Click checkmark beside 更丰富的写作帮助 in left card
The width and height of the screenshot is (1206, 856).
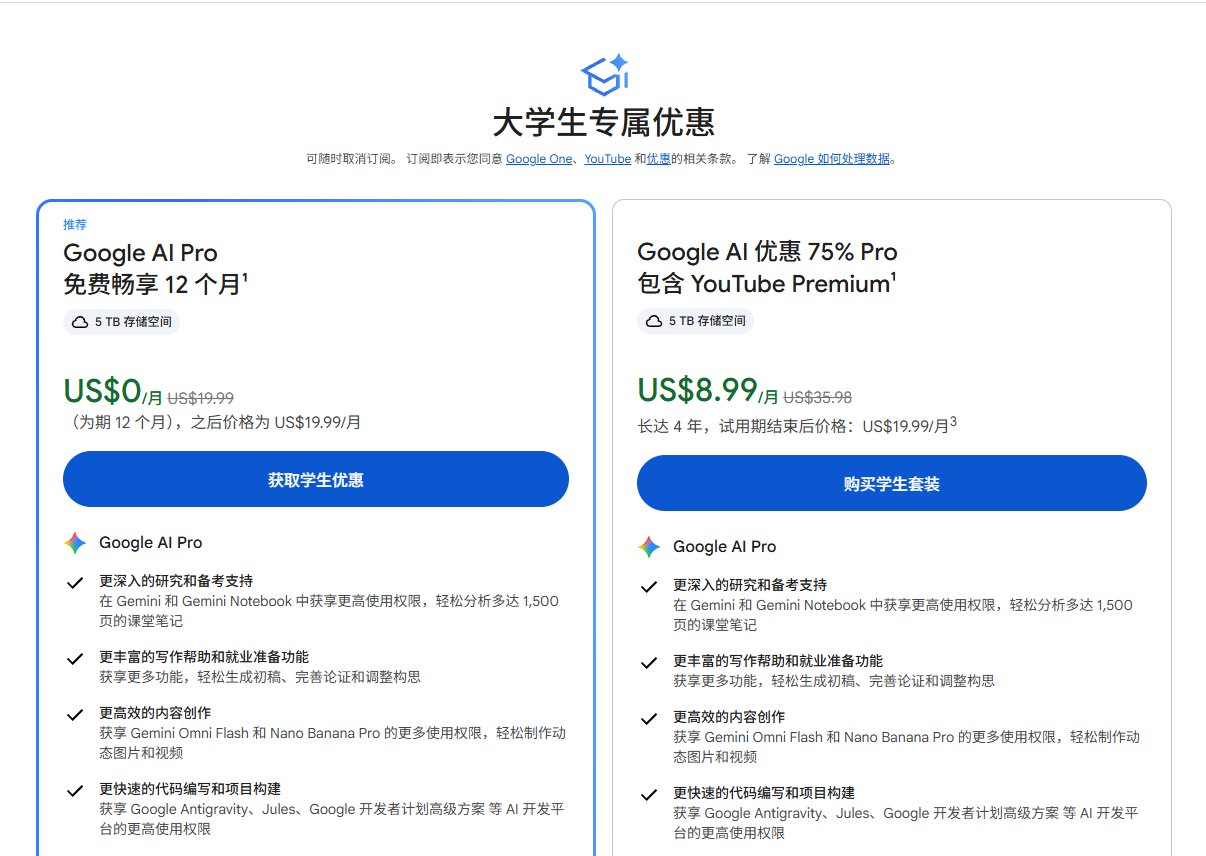coord(74,658)
